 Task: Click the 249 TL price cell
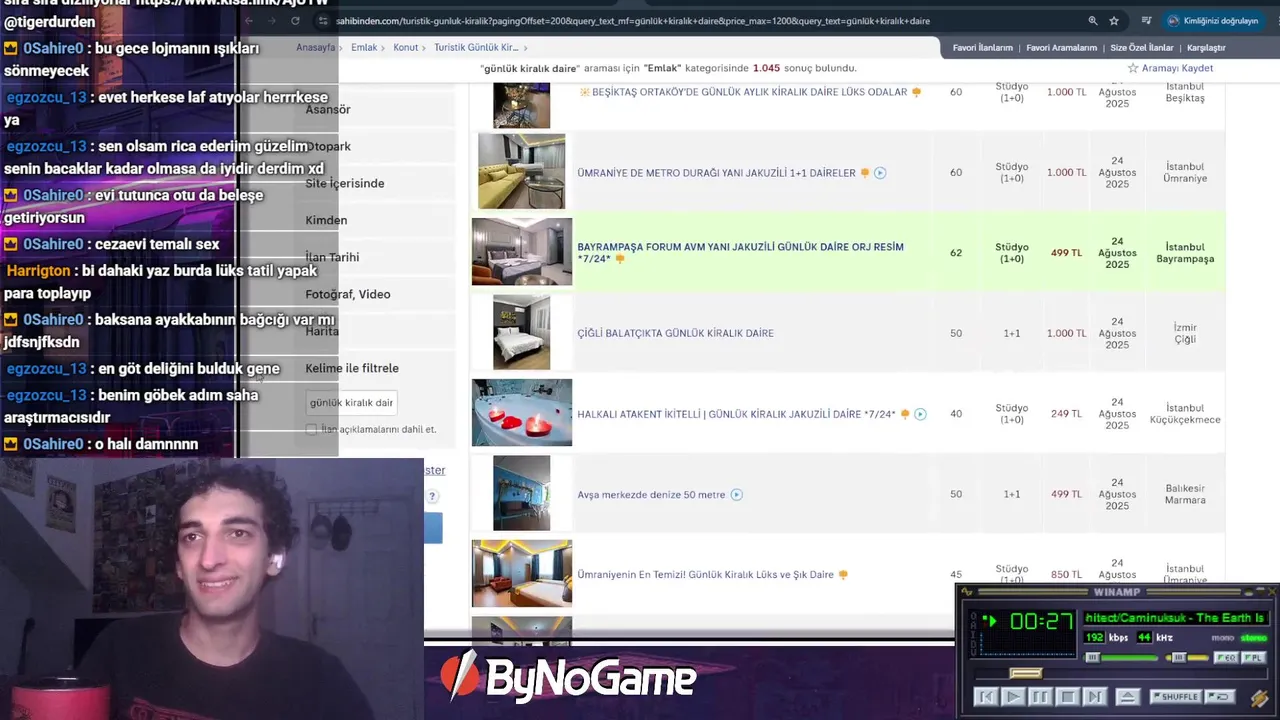[1066, 414]
